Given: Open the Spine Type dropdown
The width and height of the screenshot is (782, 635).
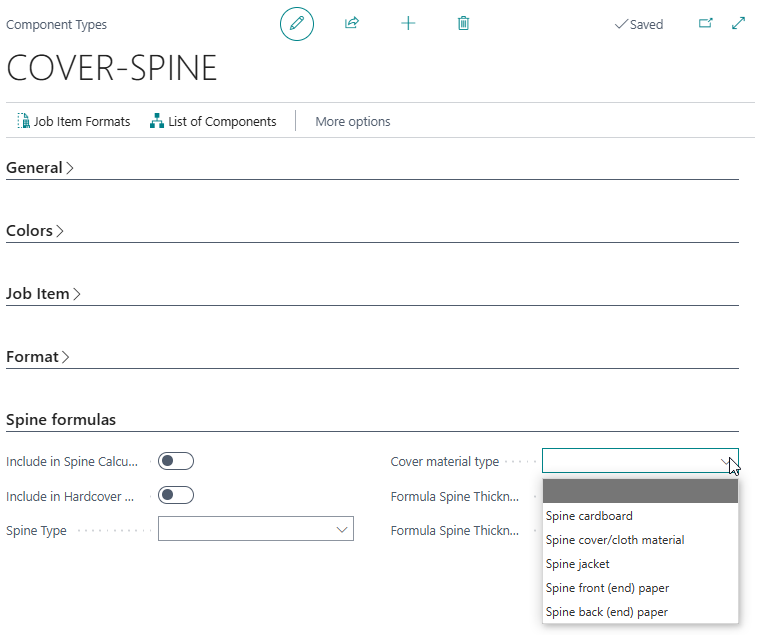Looking at the screenshot, I should (x=256, y=529).
